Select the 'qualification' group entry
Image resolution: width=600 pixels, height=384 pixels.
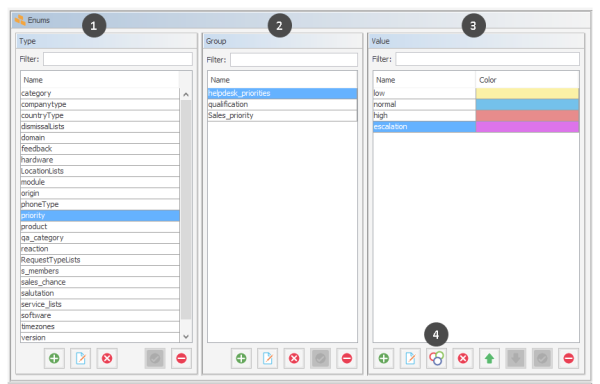click(282, 104)
